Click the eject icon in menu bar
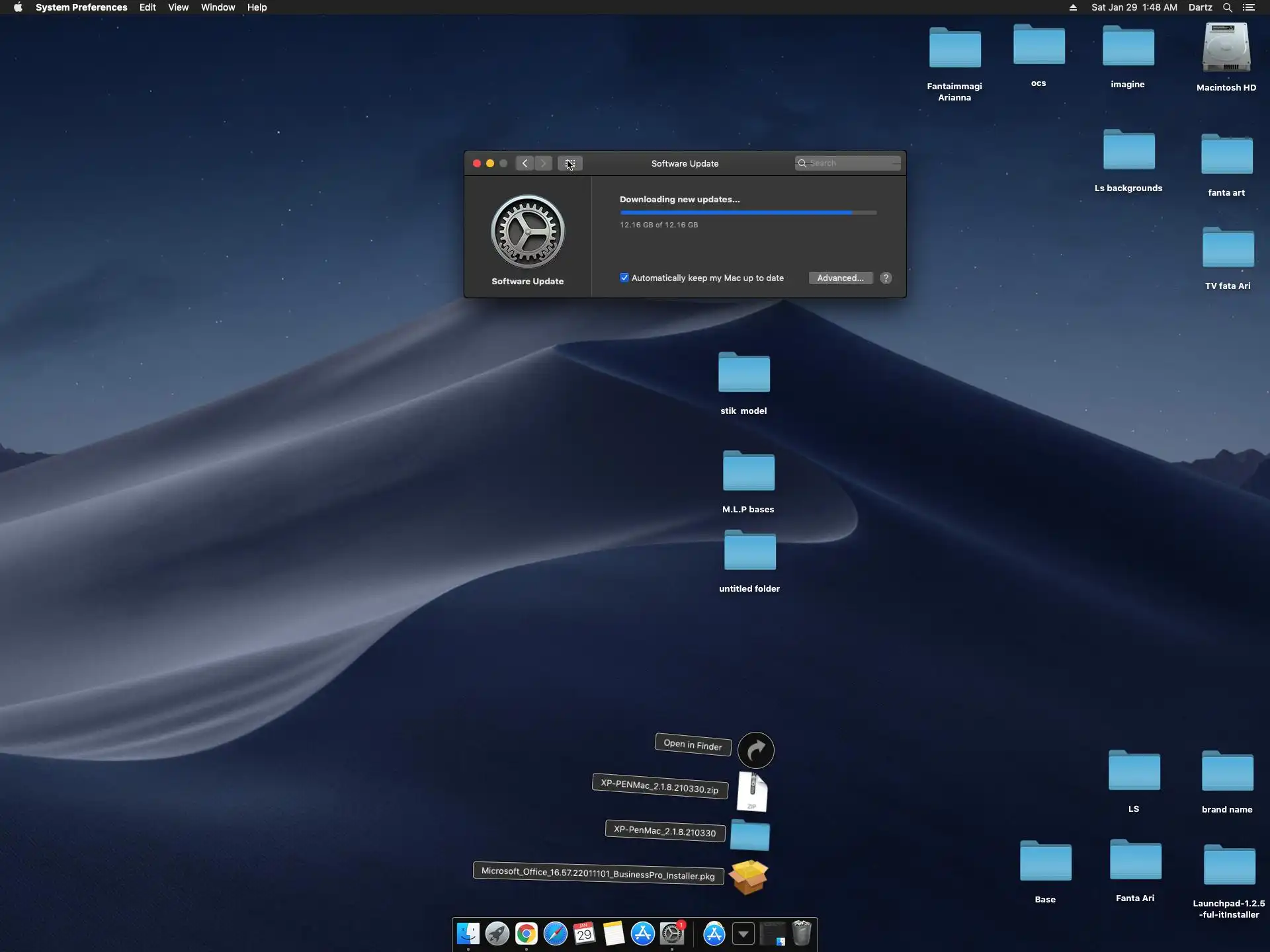 point(1073,7)
